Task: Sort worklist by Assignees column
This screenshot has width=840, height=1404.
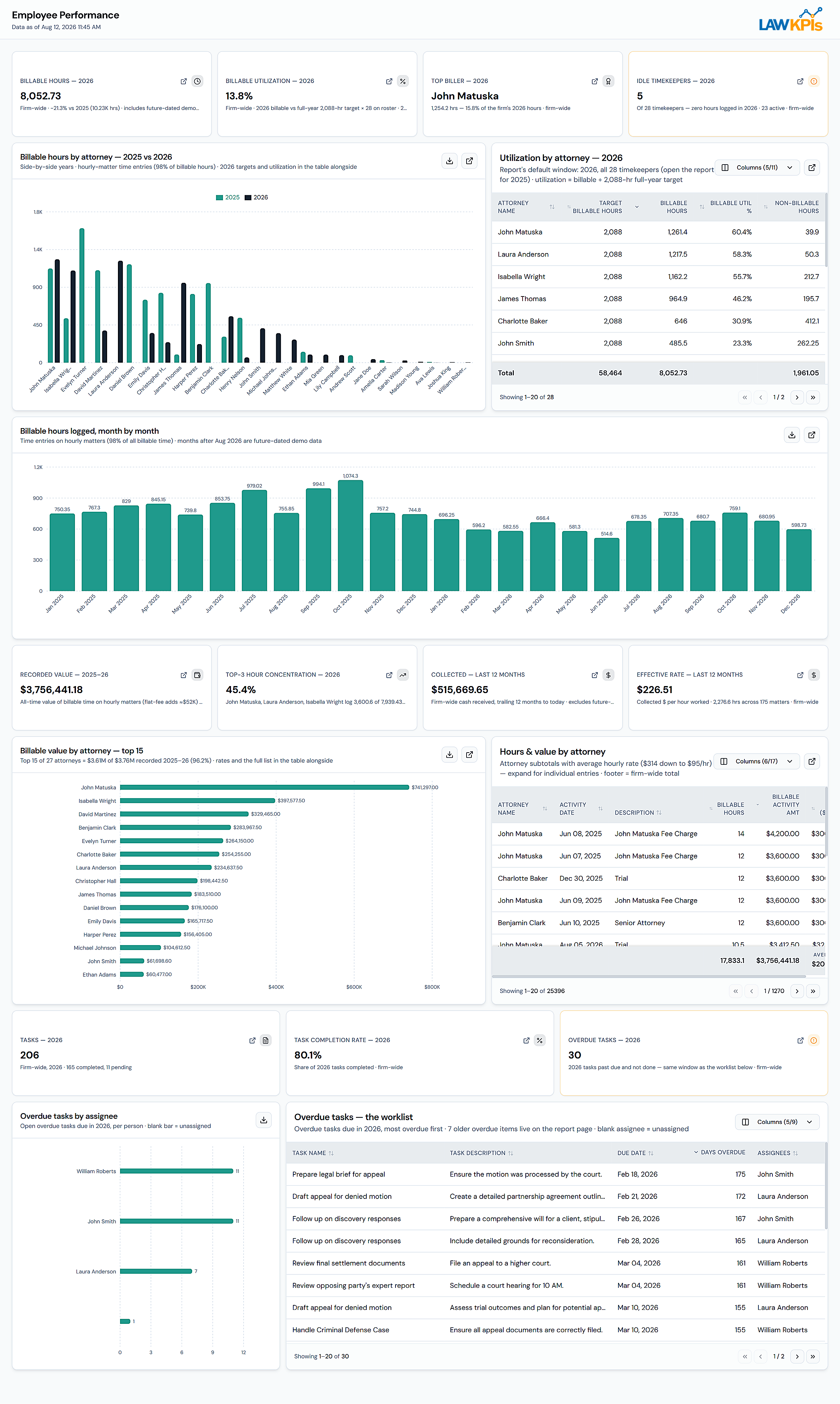Action: (x=777, y=1153)
